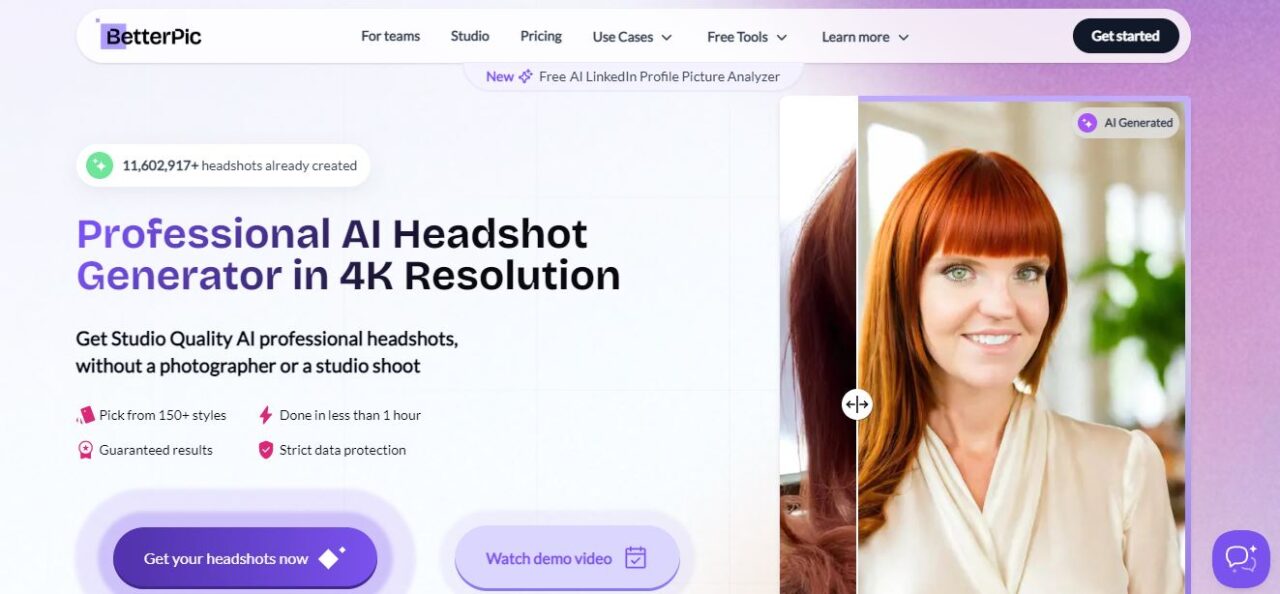The height and width of the screenshot is (594, 1280).
Task: Click the pink styles swatch icon
Action: pyautogui.click(x=86, y=415)
